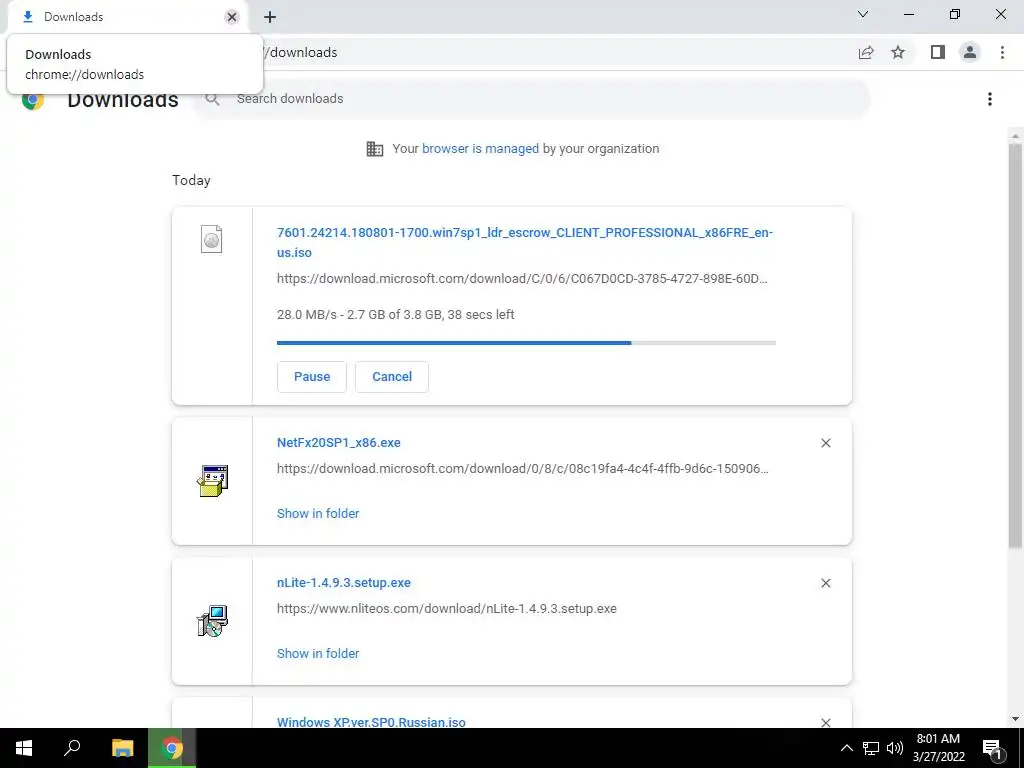The image size is (1024, 768).
Task: Open the win7sp1 ISO file link
Action: pyautogui.click(x=524, y=242)
